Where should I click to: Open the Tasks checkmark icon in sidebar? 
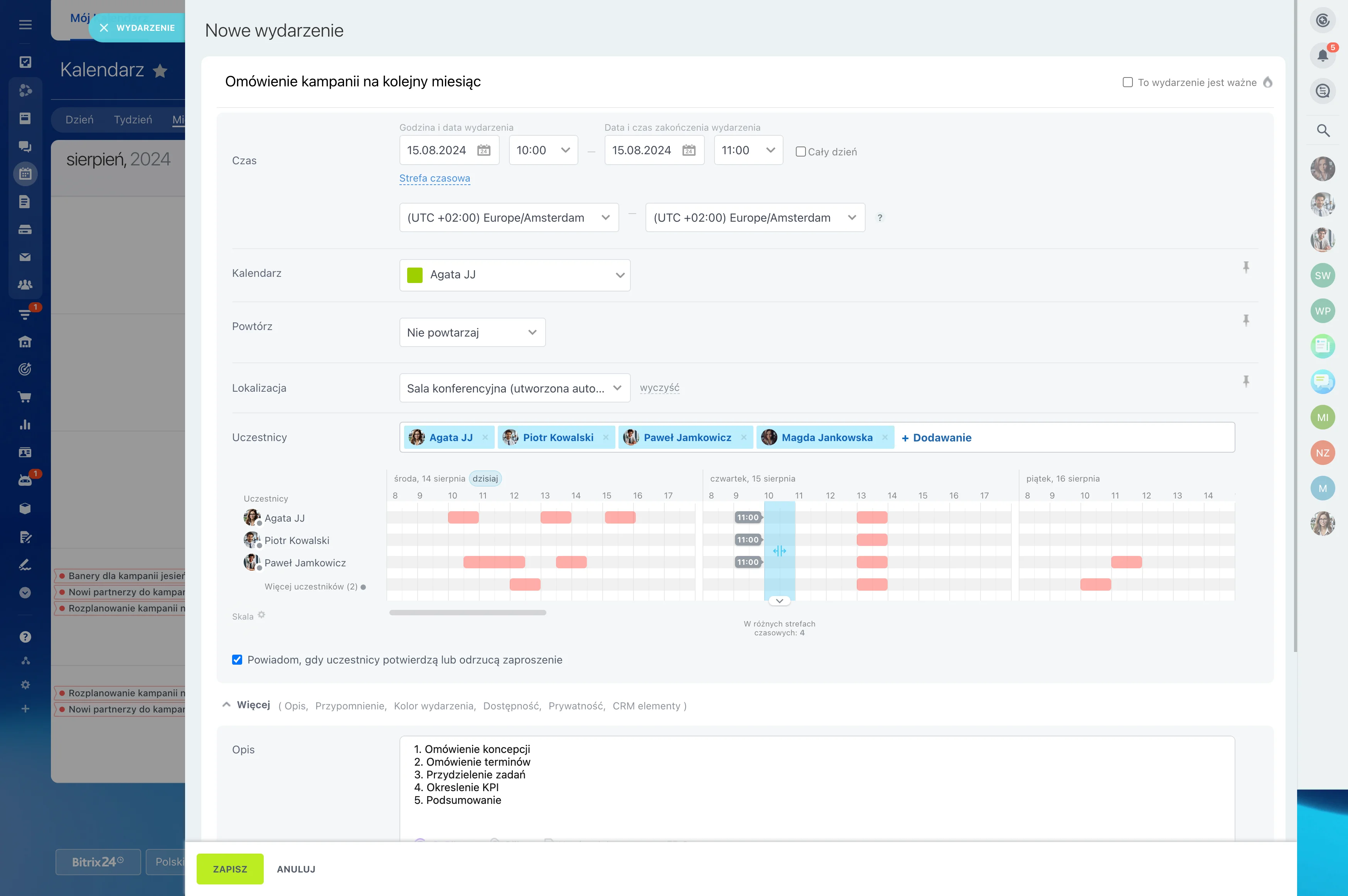coord(25,62)
